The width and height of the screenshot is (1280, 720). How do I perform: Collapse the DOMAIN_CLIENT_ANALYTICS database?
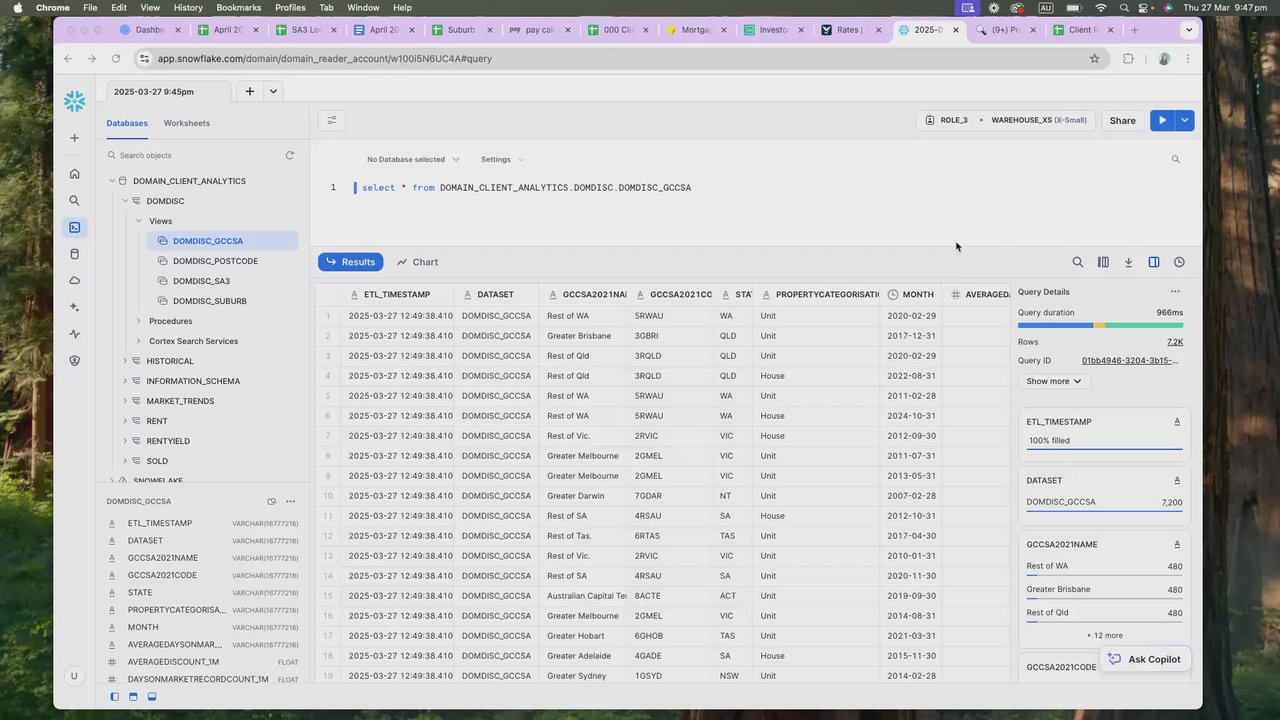112,181
